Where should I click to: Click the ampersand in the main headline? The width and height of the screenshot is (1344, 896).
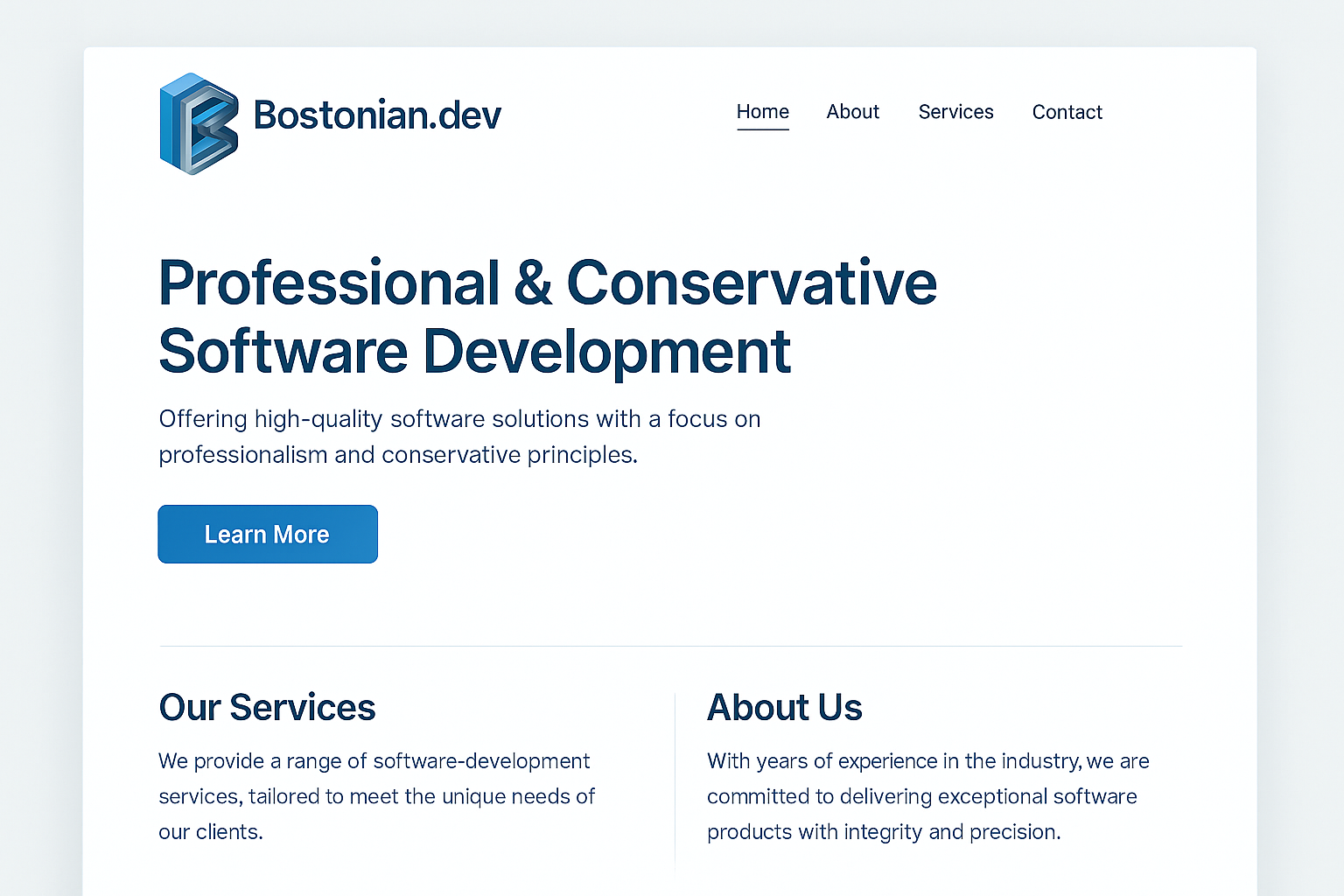pos(533,283)
